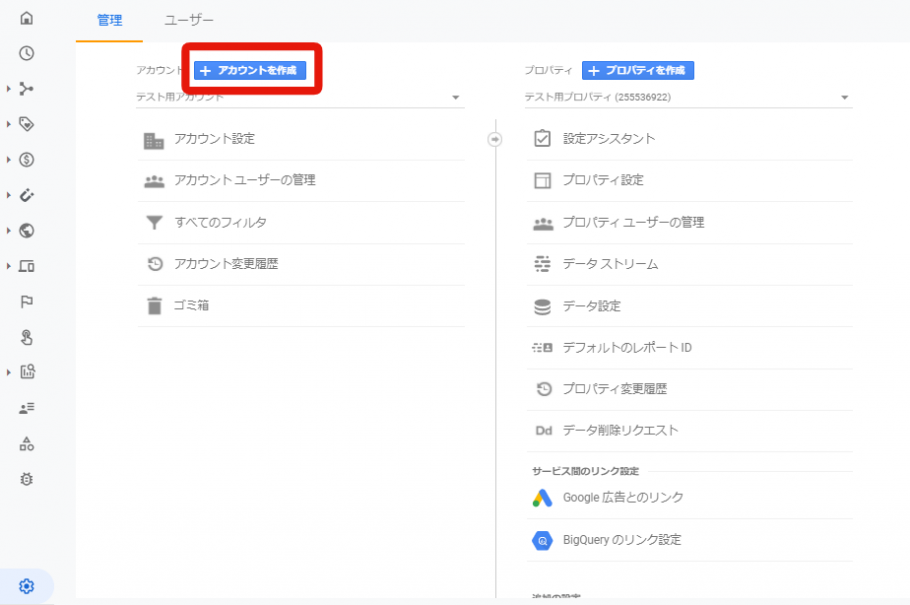Image resolution: width=910 pixels, height=605 pixels.
Task: Click the circular arrow between columns
Action: [x=495, y=139]
